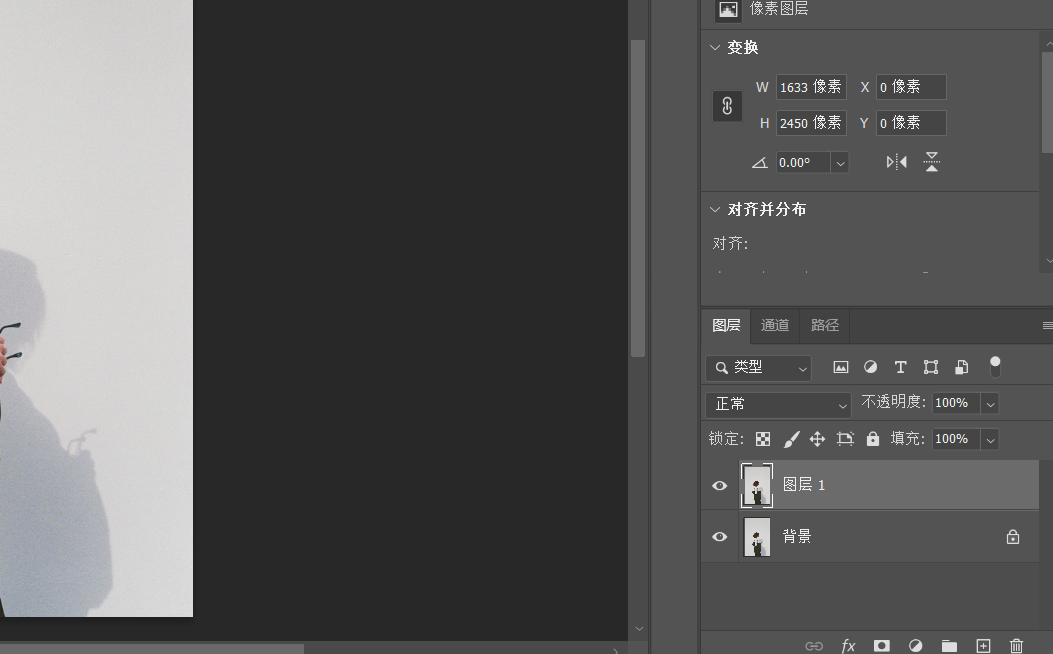The width and height of the screenshot is (1053, 654).
Task: Click the 锁定: label
Action: pyautogui.click(x=727, y=439)
